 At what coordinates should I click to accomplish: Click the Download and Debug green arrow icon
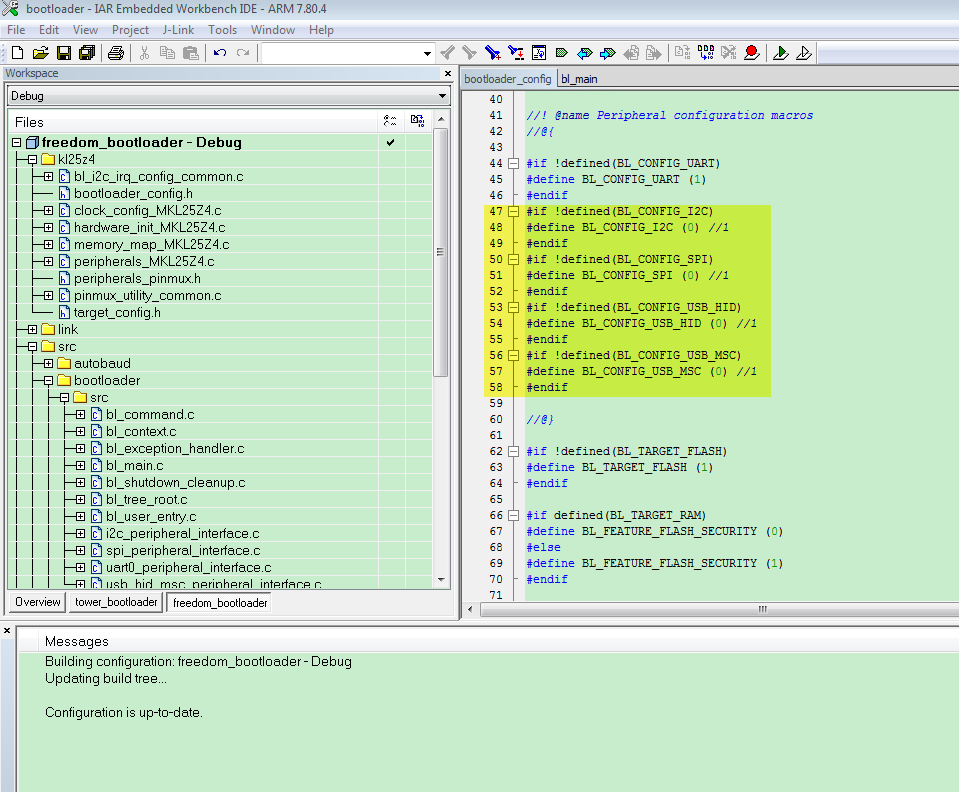[x=780, y=53]
